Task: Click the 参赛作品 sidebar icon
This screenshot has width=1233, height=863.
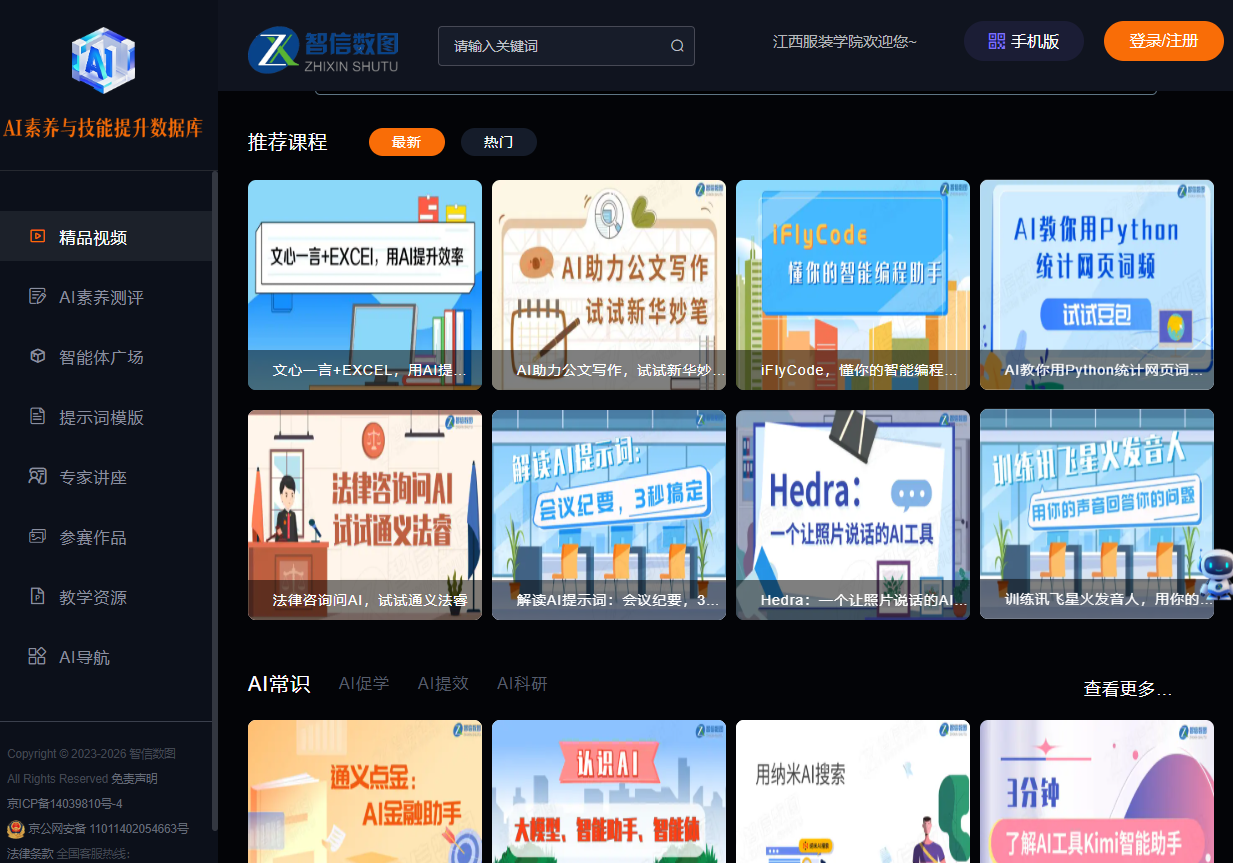Action: tap(37, 537)
